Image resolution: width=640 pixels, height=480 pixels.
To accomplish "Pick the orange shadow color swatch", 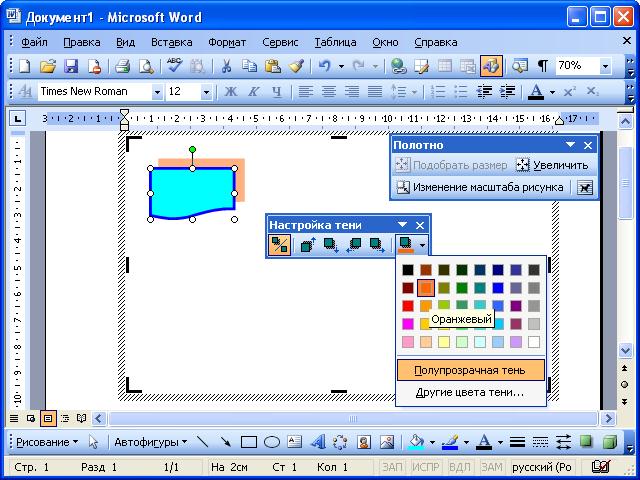I will click(x=426, y=288).
